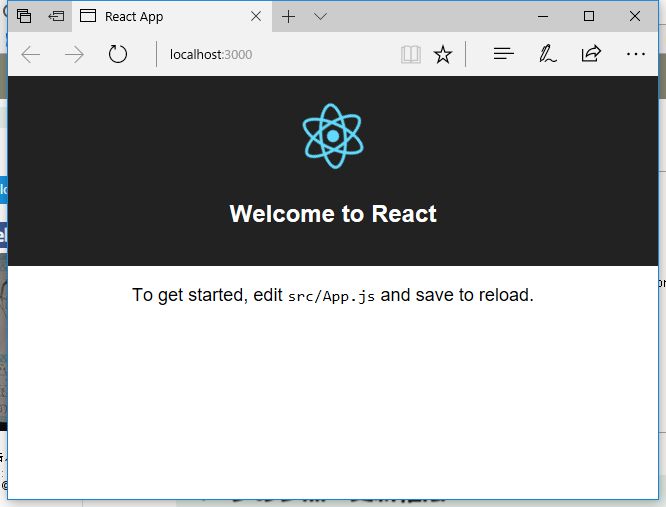Maximize the Edge browser window

pyautogui.click(x=589, y=16)
